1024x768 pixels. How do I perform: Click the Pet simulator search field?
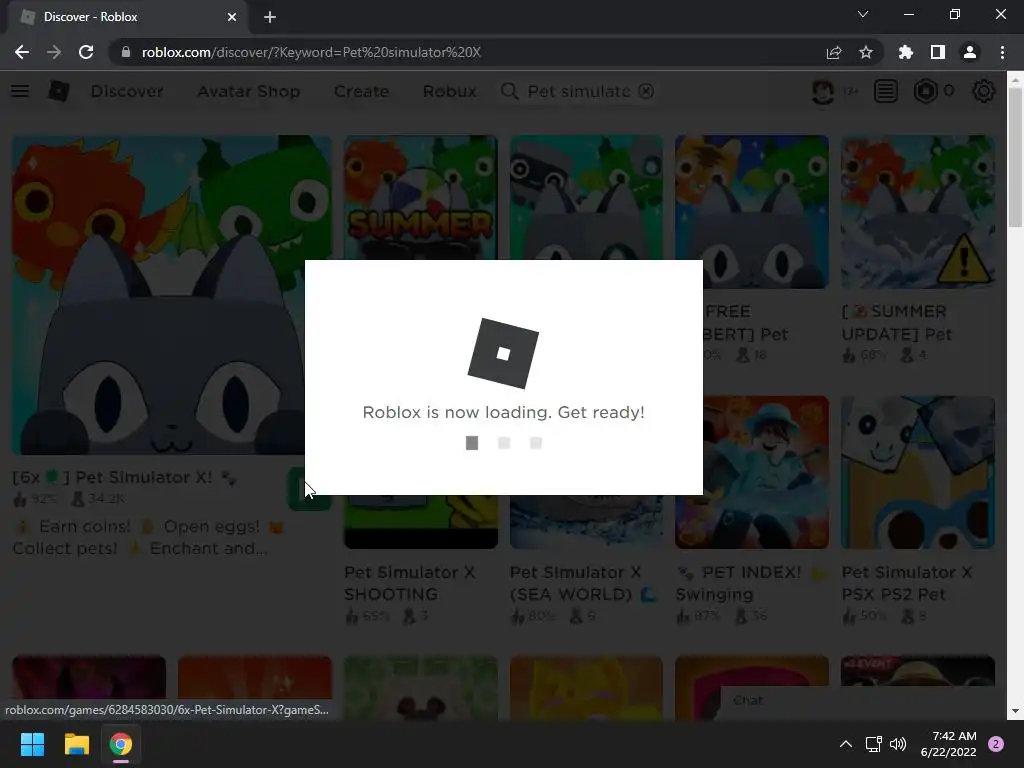pos(579,91)
